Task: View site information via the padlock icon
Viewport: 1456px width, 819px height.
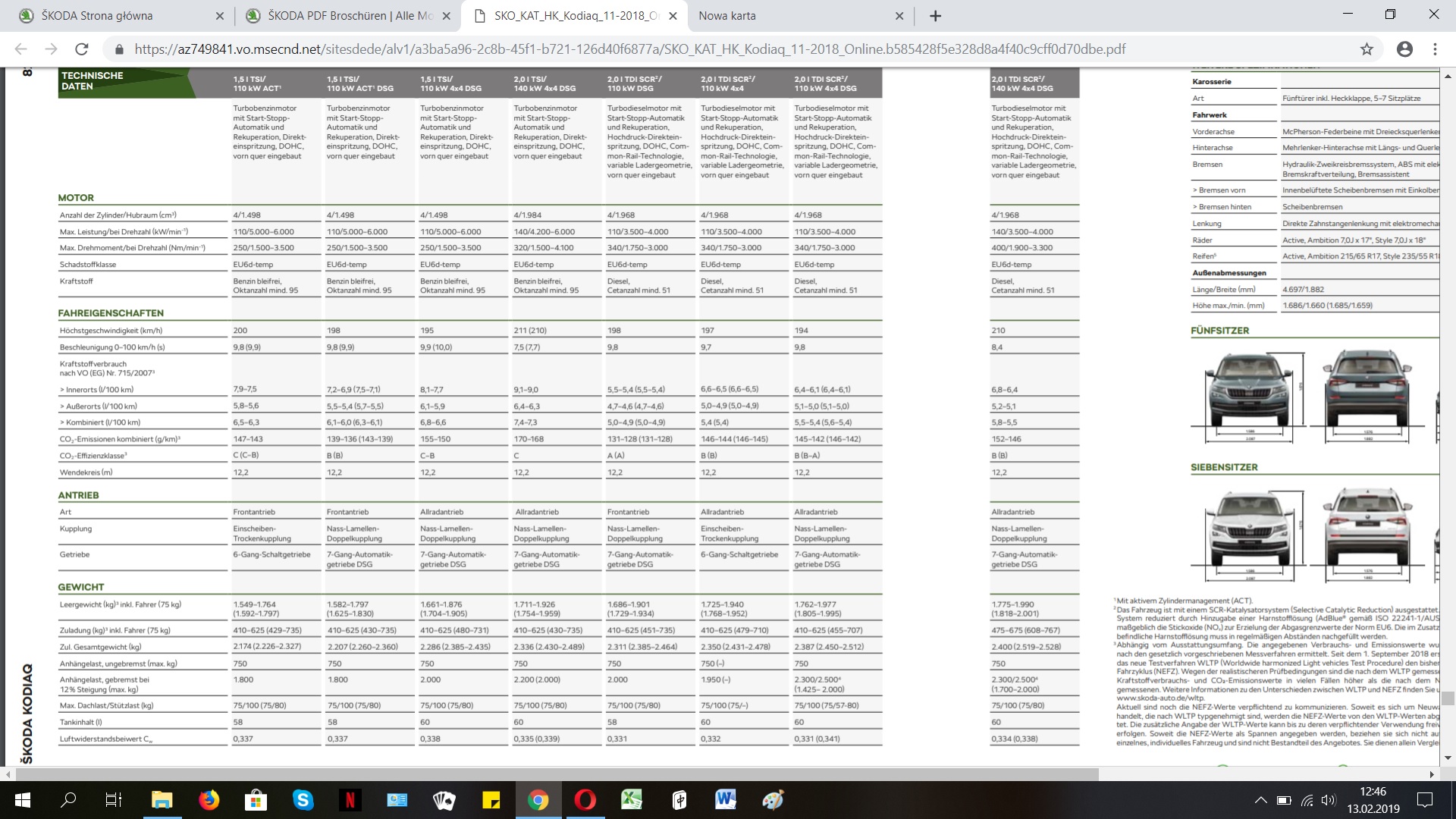Action: click(x=119, y=49)
